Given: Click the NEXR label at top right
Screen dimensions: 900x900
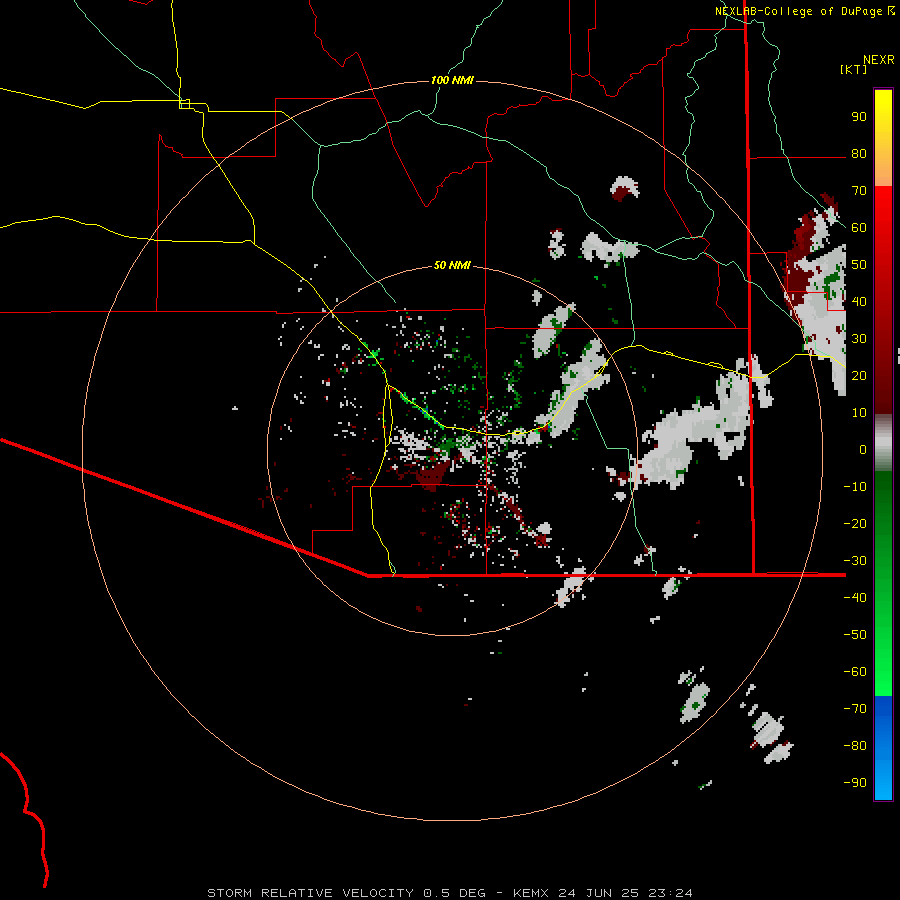Looking at the screenshot, I should 879,60.
